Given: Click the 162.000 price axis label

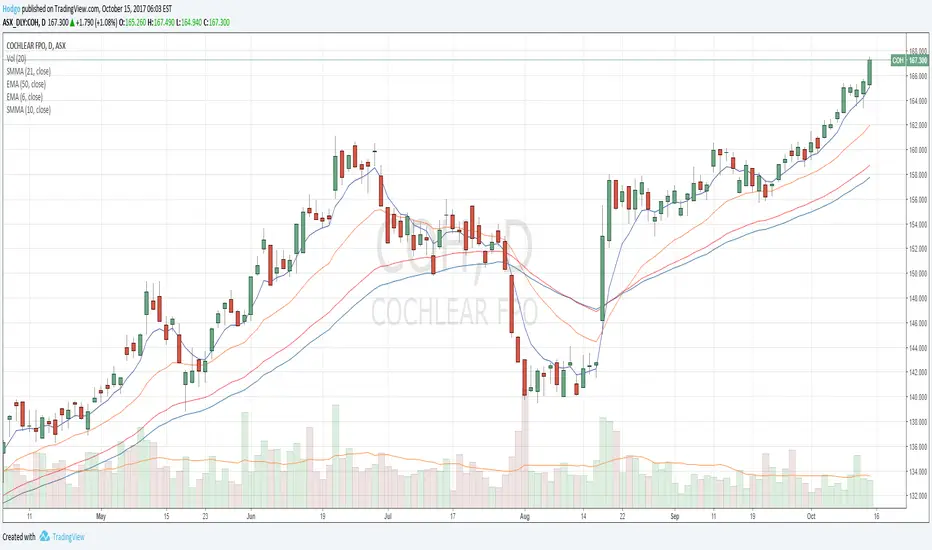Looking at the screenshot, I should [x=917, y=125].
